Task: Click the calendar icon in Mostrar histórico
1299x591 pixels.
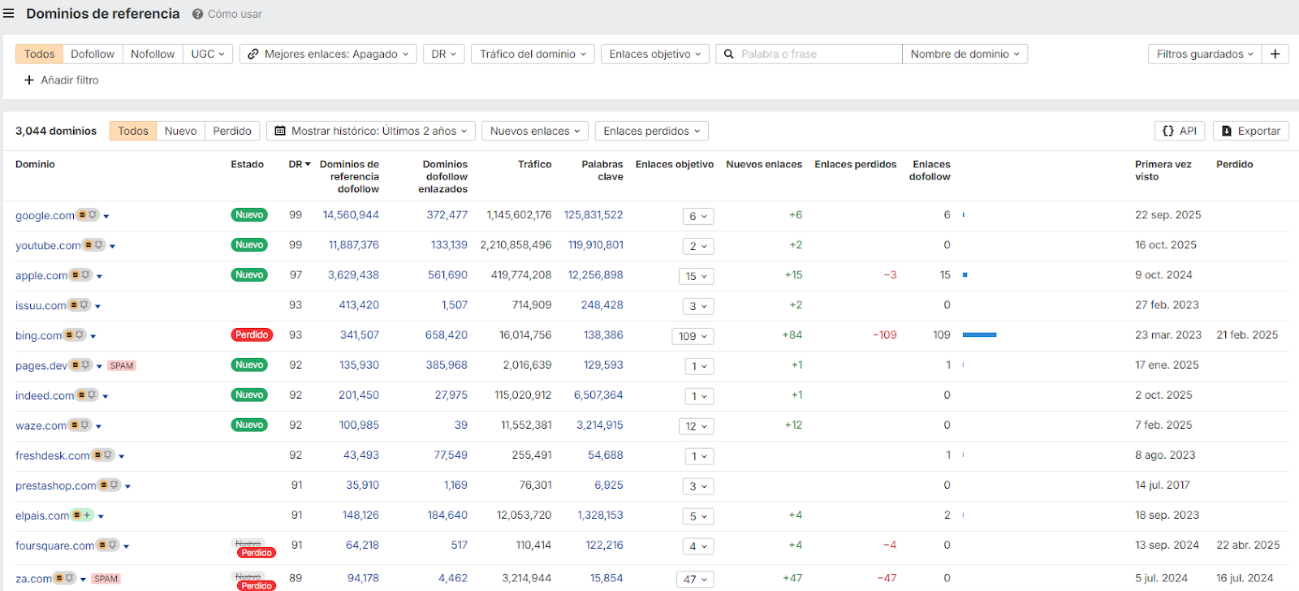Action: 281,131
